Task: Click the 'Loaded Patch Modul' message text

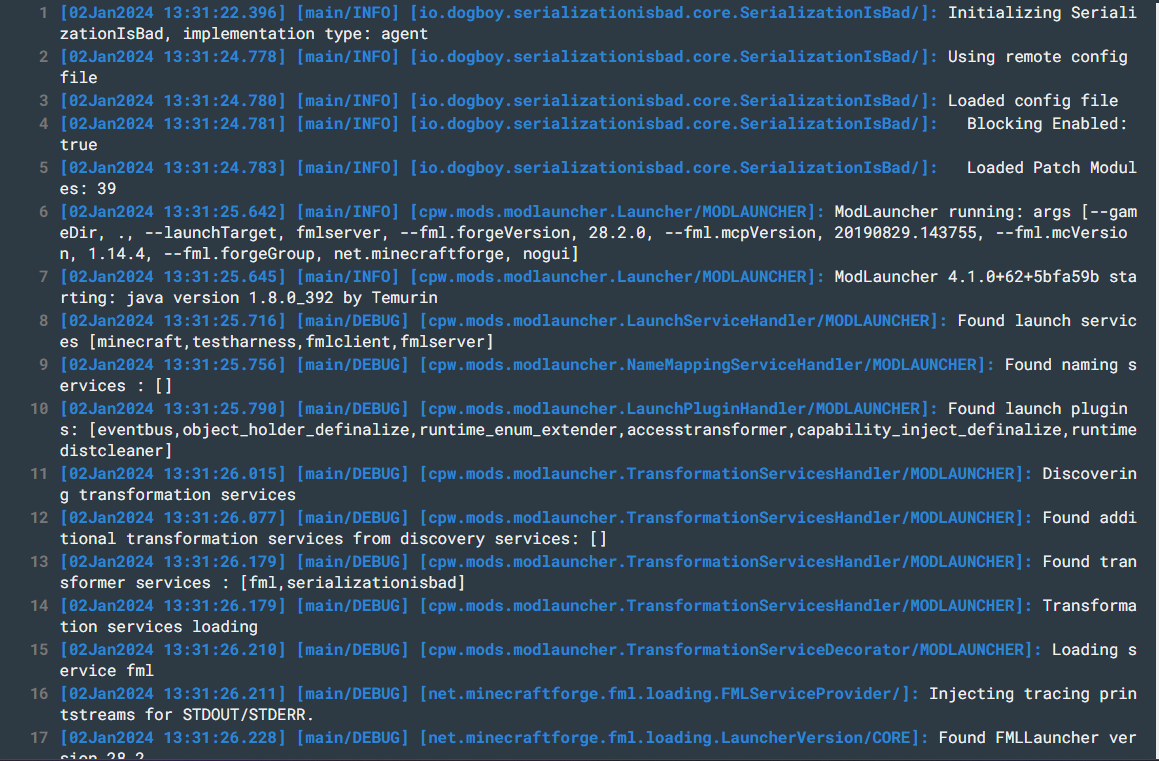Action: [1052, 168]
